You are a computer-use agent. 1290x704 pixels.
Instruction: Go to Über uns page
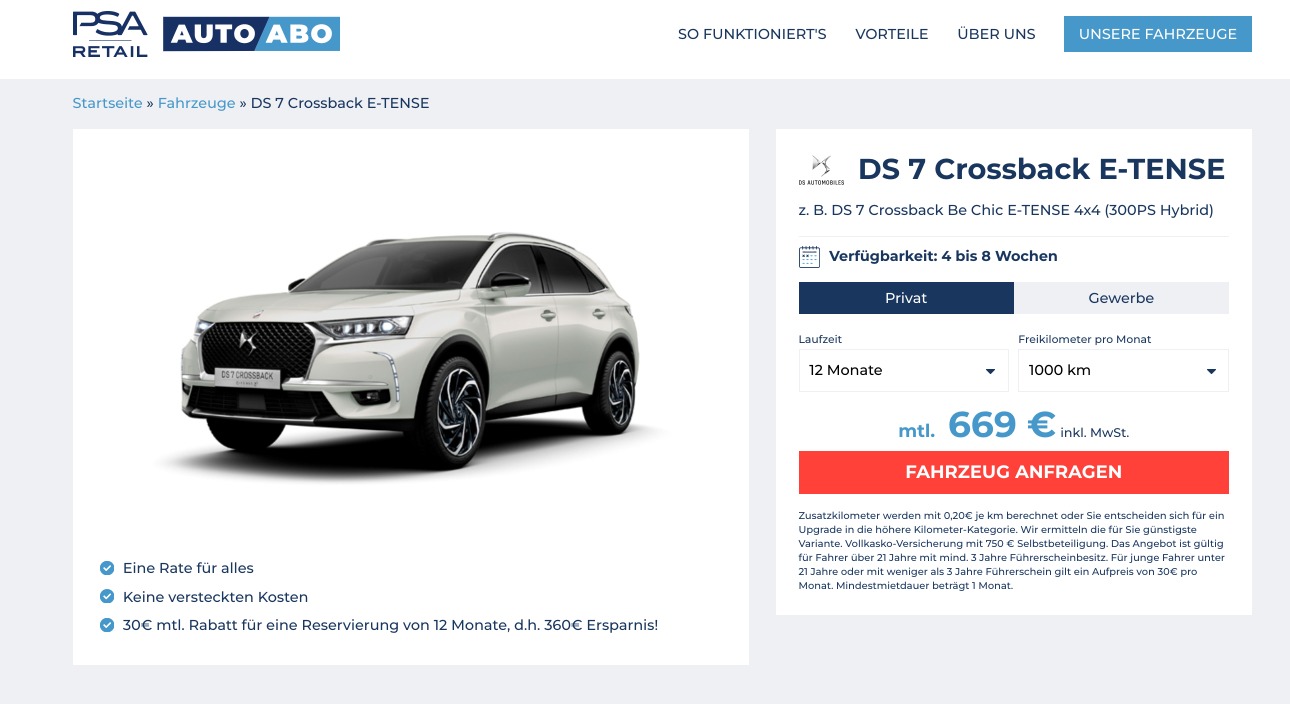tap(996, 34)
